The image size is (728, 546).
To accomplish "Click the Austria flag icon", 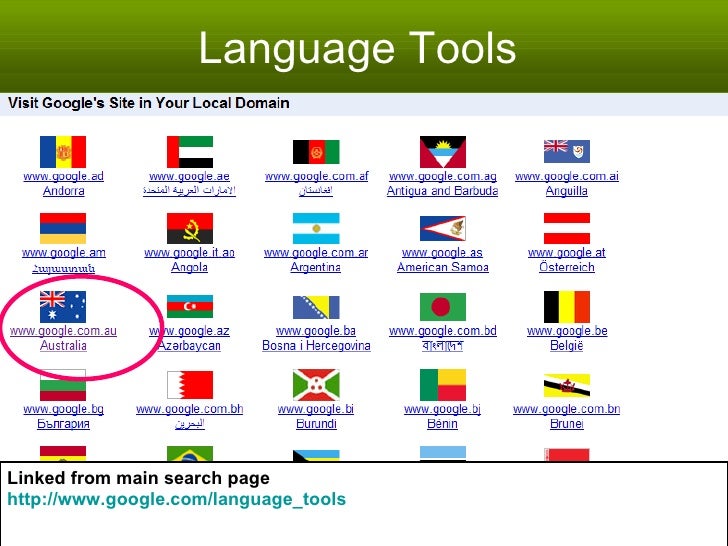I will (567, 228).
